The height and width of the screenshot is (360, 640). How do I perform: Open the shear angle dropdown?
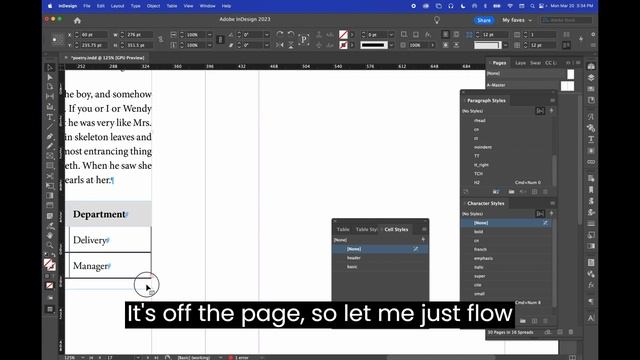pyautogui.click(x=267, y=45)
